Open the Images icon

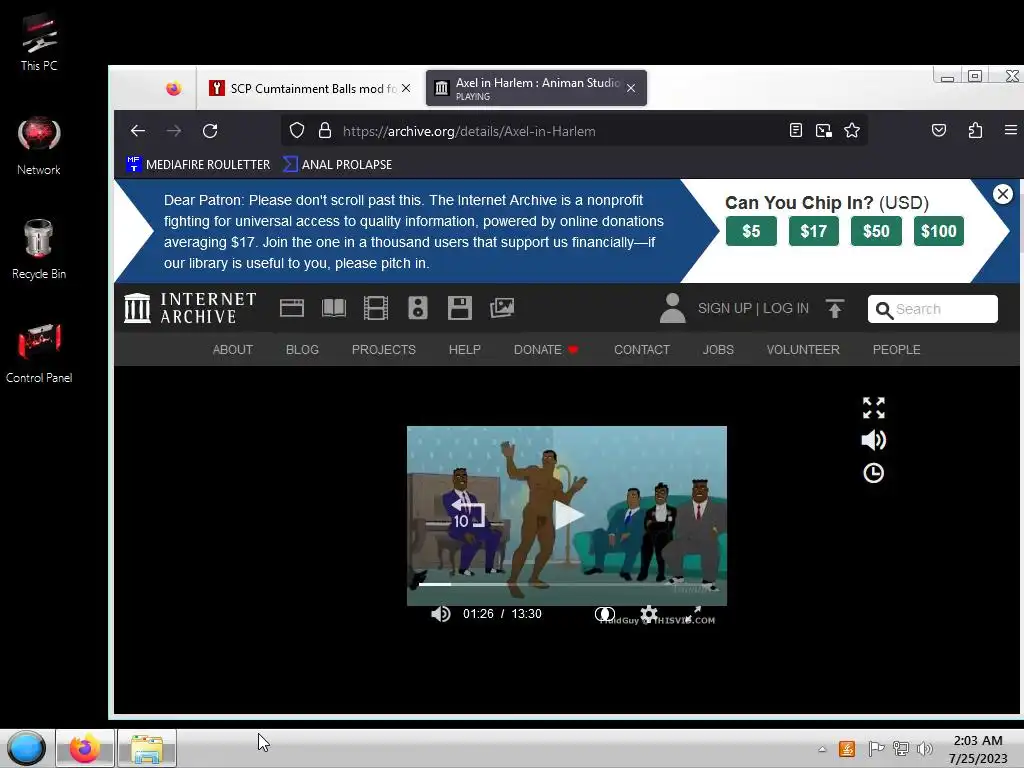pyautogui.click(x=502, y=308)
